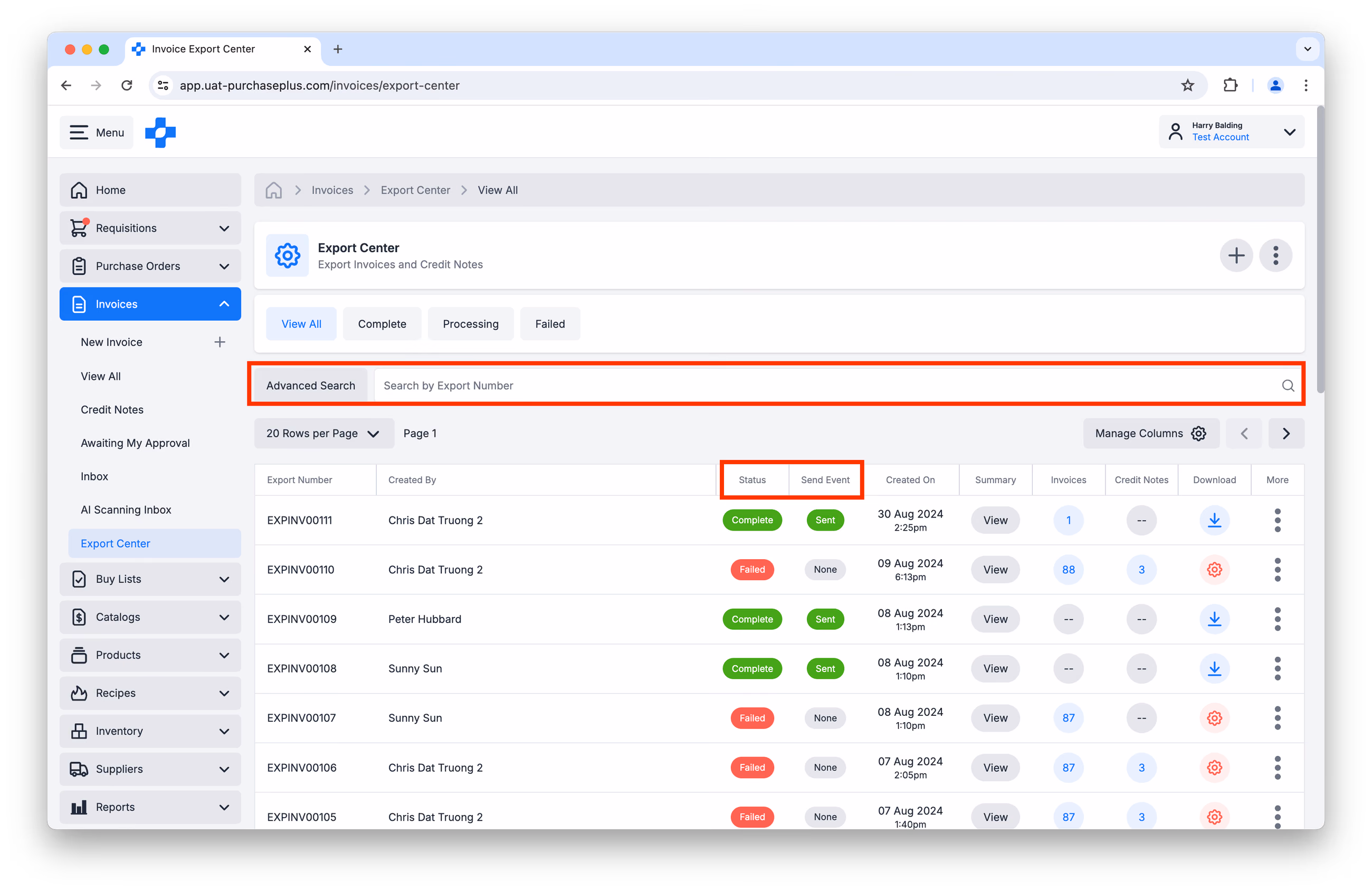Click red gear icon for EXPINV00110
This screenshot has height=892, width=1372.
pos(1214,570)
